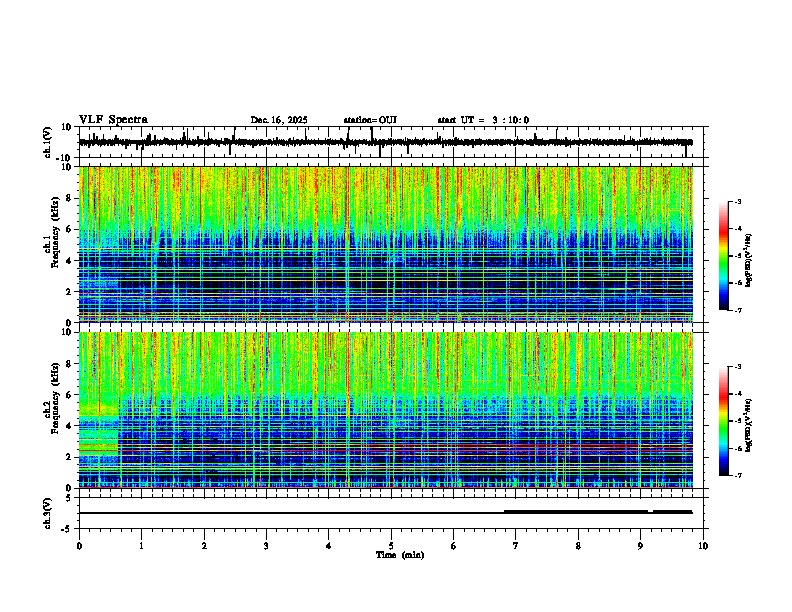The image size is (792, 612).
Task: Click time axis tick label "7"
Action: tap(516, 546)
